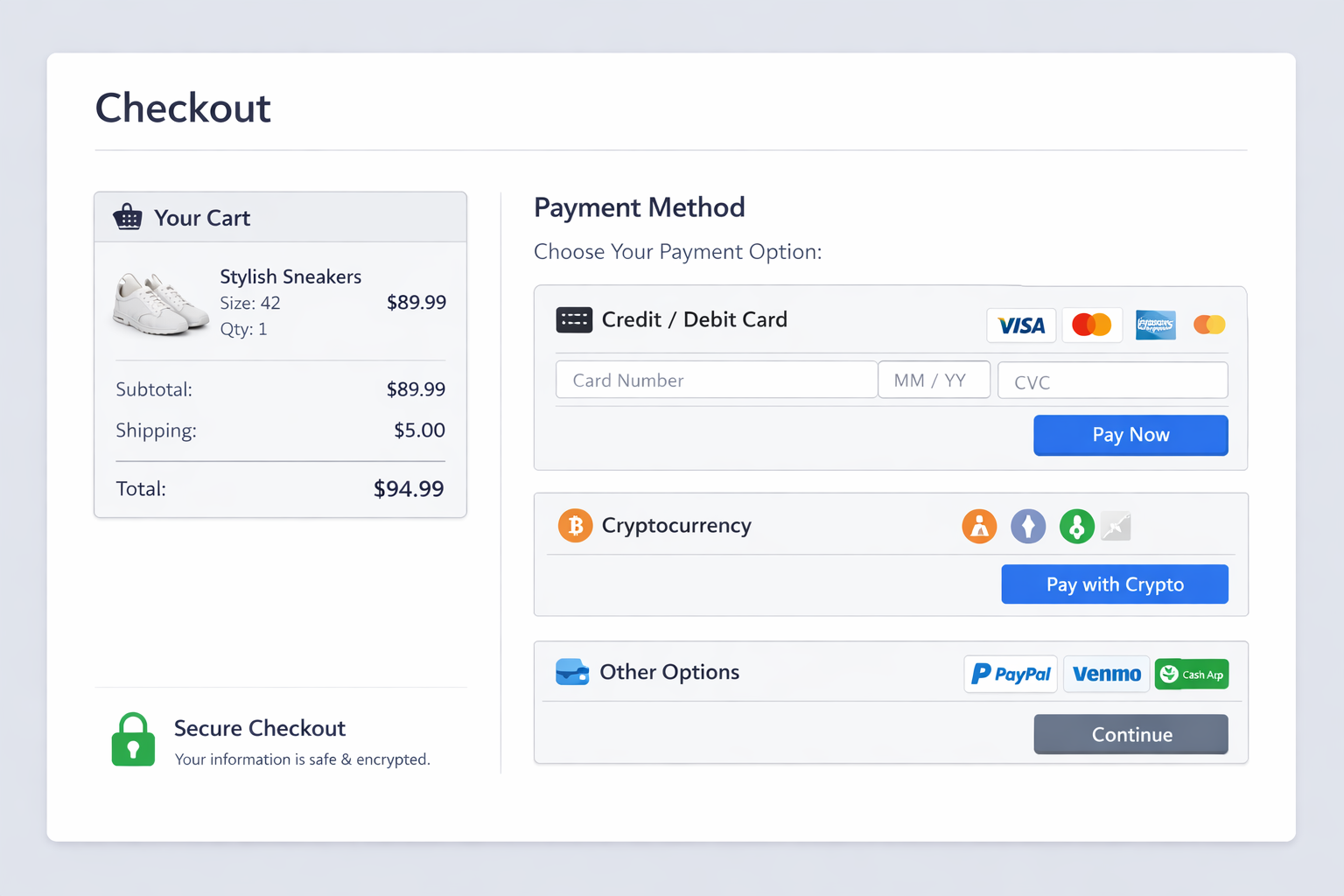Viewport: 1344px width, 896px height.
Task: Choose the green Cash App logo
Action: point(1192,674)
